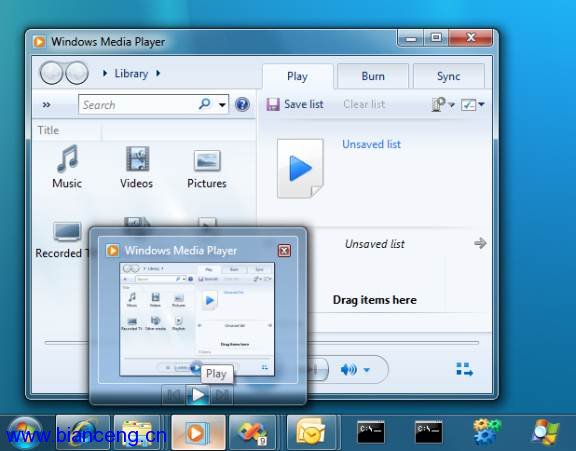Image resolution: width=576 pixels, height=451 pixels.
Task: Click Play in the thumbnail toolbar
Action: tap(198, 395)
